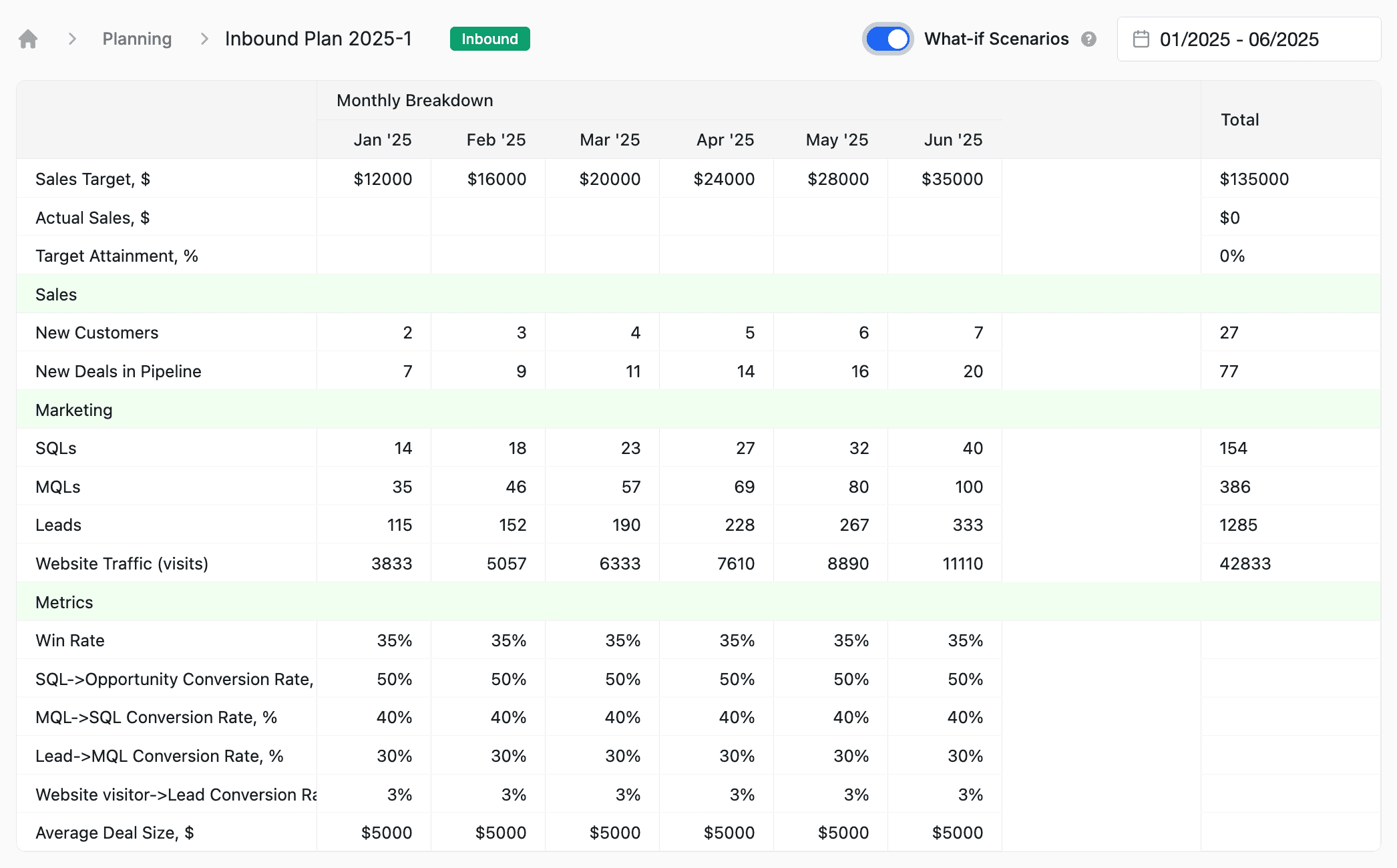Click the Actual Sales $0 total

(x=1229, y=218)
